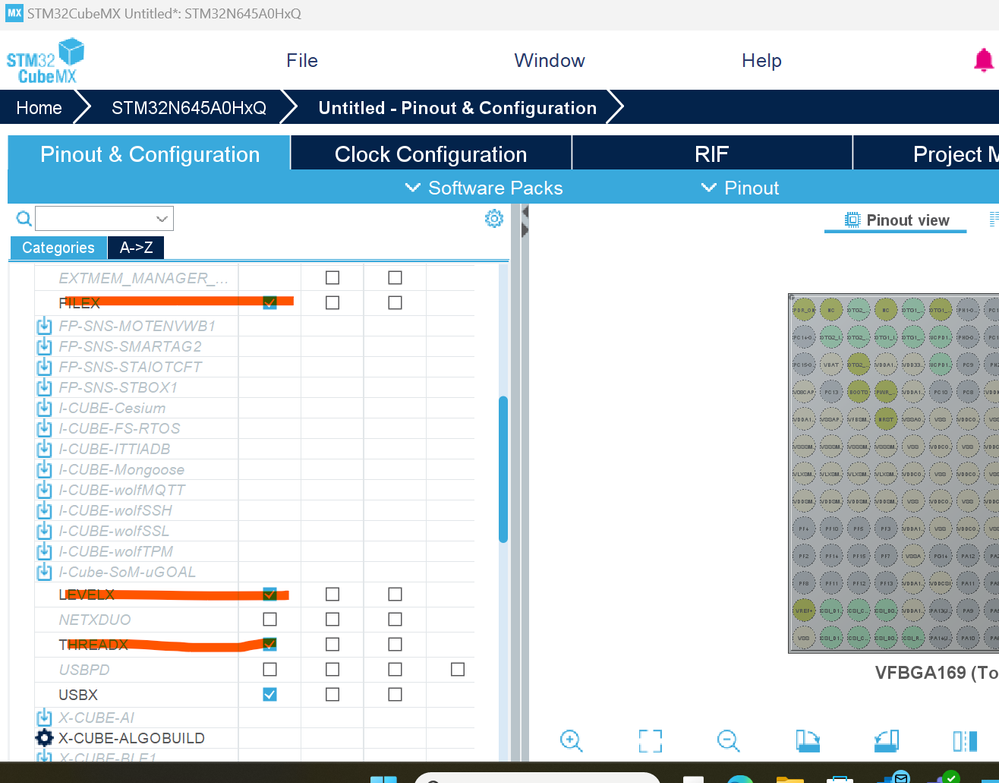Switch to the A->Z listing tab
Screen dimensions: 999x783
pos(136,247)
